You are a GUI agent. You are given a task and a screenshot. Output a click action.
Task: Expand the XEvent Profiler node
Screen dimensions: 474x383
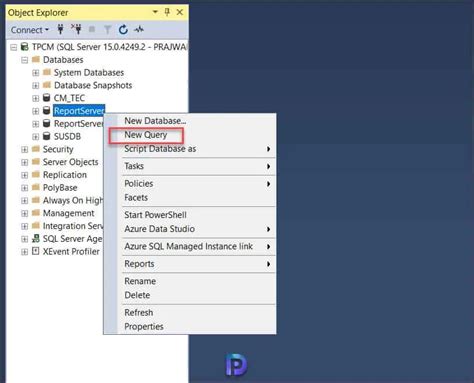click(x=25, y=252)
